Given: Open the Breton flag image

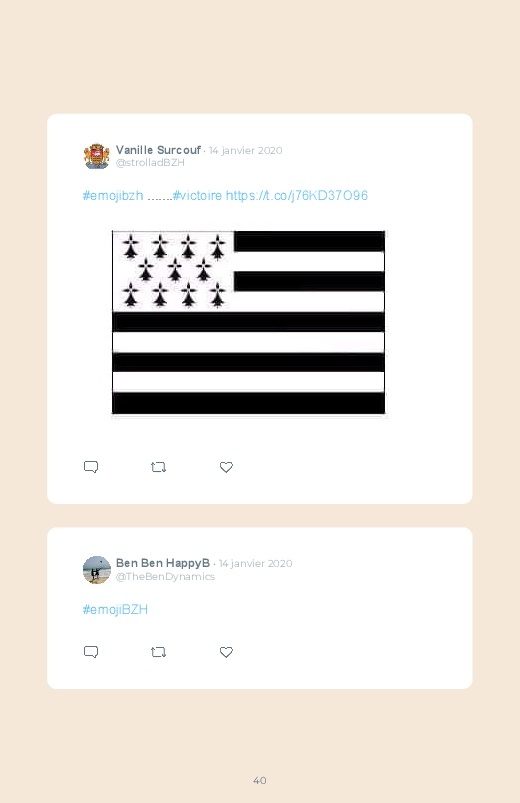Looking at the screenshot, I should (x=248, y=323).
